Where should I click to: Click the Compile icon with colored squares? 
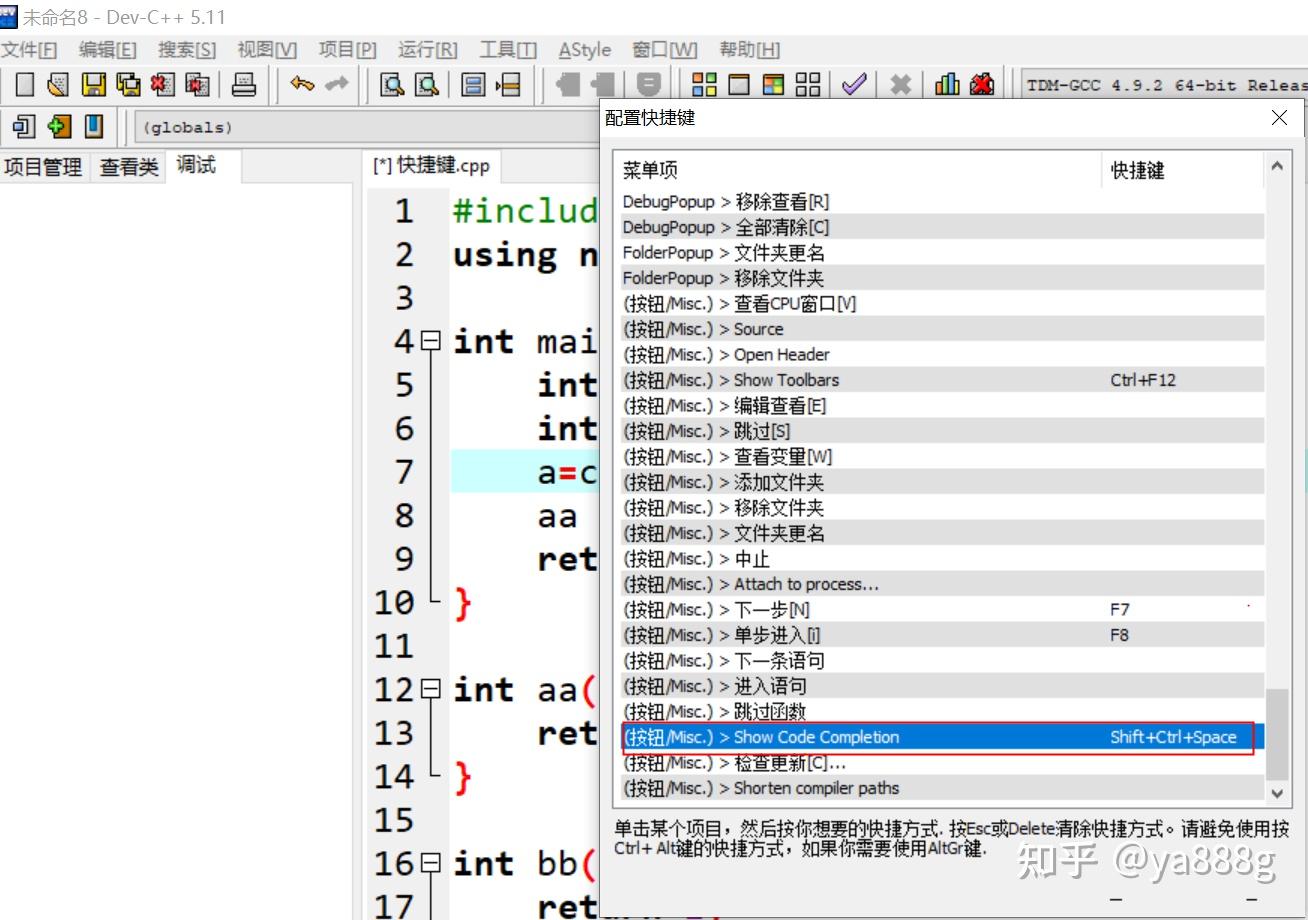point(704,85)
